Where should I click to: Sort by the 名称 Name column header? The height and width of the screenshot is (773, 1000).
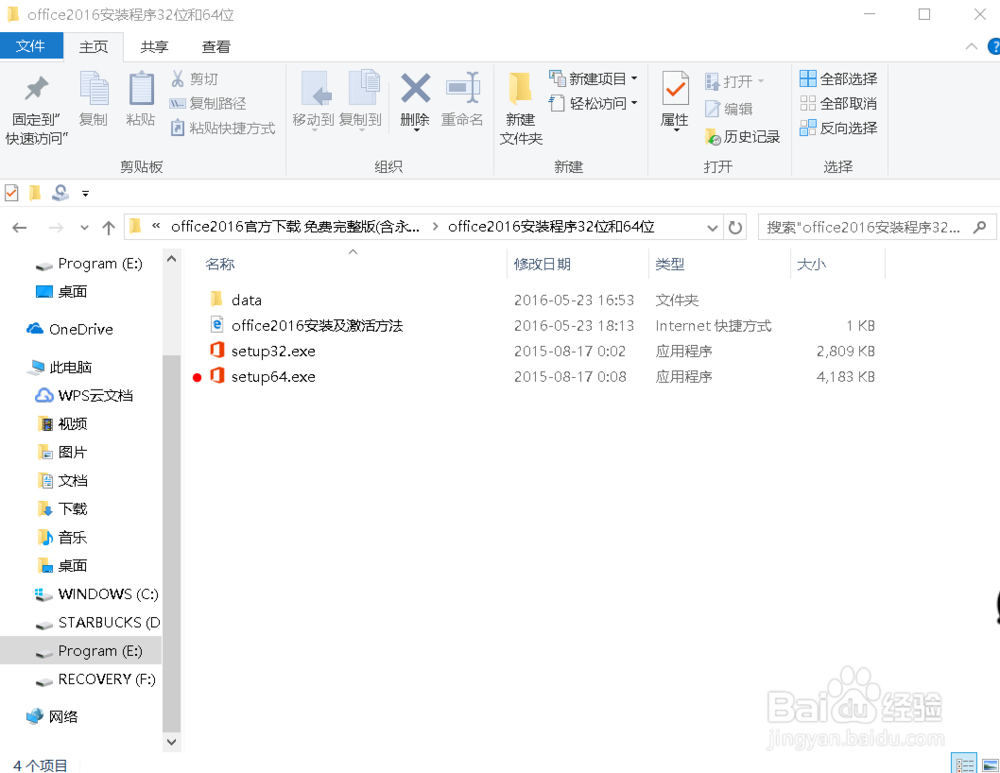220,264
